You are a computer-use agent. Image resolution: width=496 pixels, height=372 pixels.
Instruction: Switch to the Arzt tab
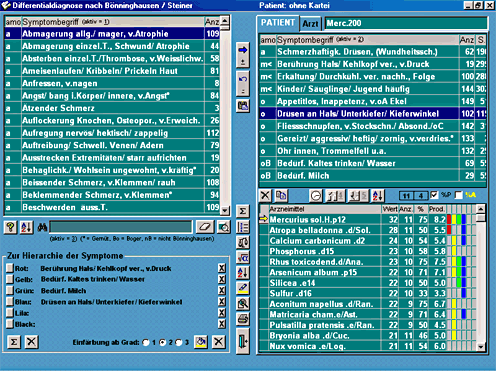310,24
